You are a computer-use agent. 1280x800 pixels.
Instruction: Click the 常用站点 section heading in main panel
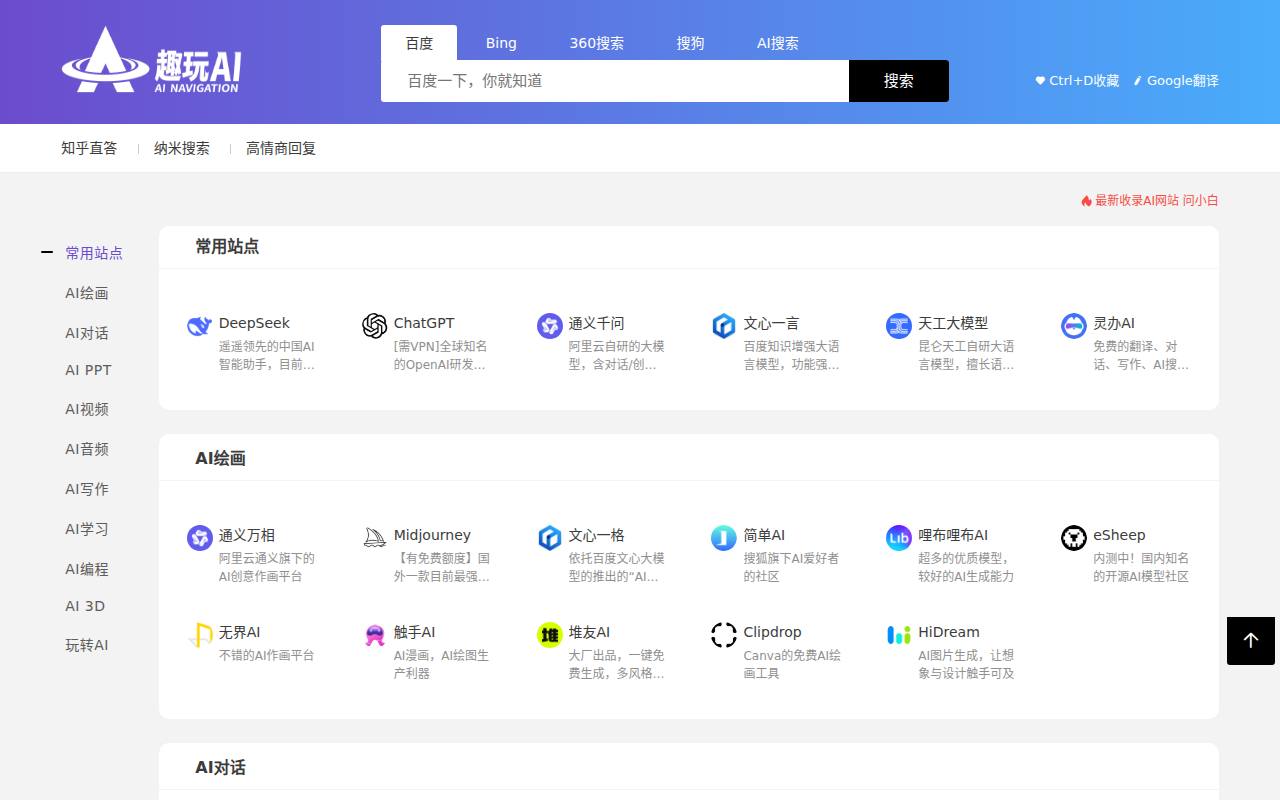tap(227, 247)
